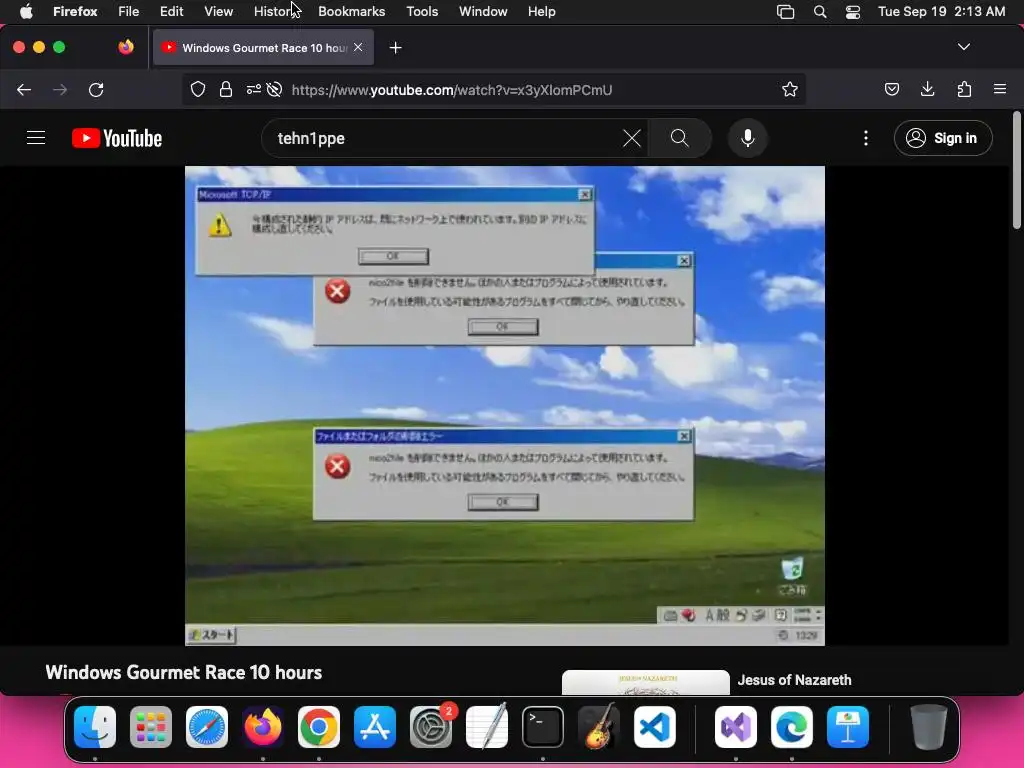Click the video player area
The height and width of the screenshot is (768, 1024).
504,406
